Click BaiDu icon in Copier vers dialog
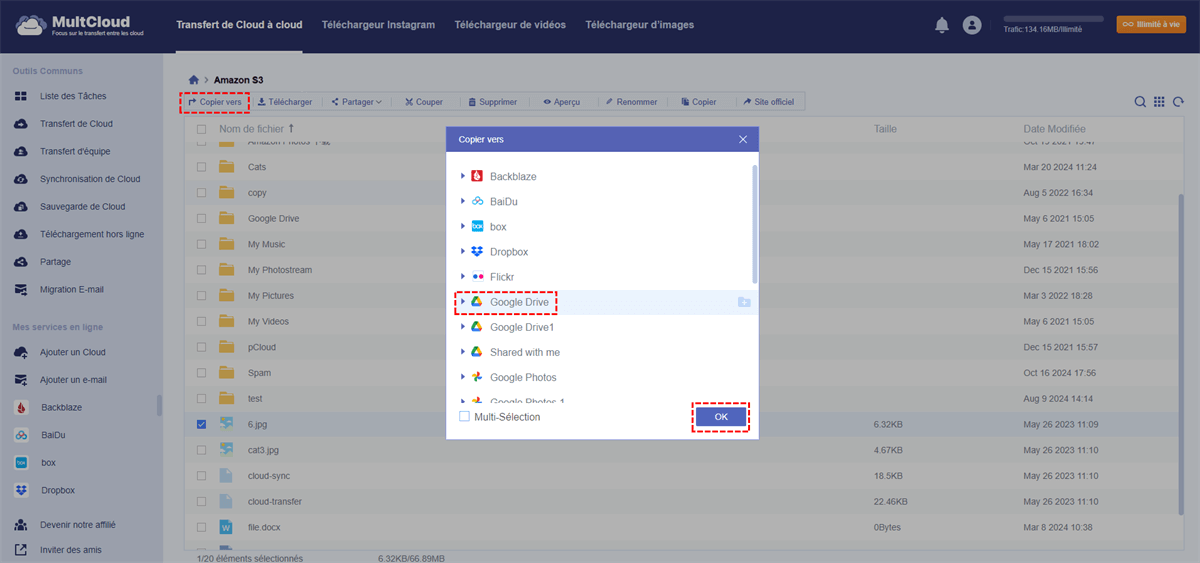 point(478,201)
